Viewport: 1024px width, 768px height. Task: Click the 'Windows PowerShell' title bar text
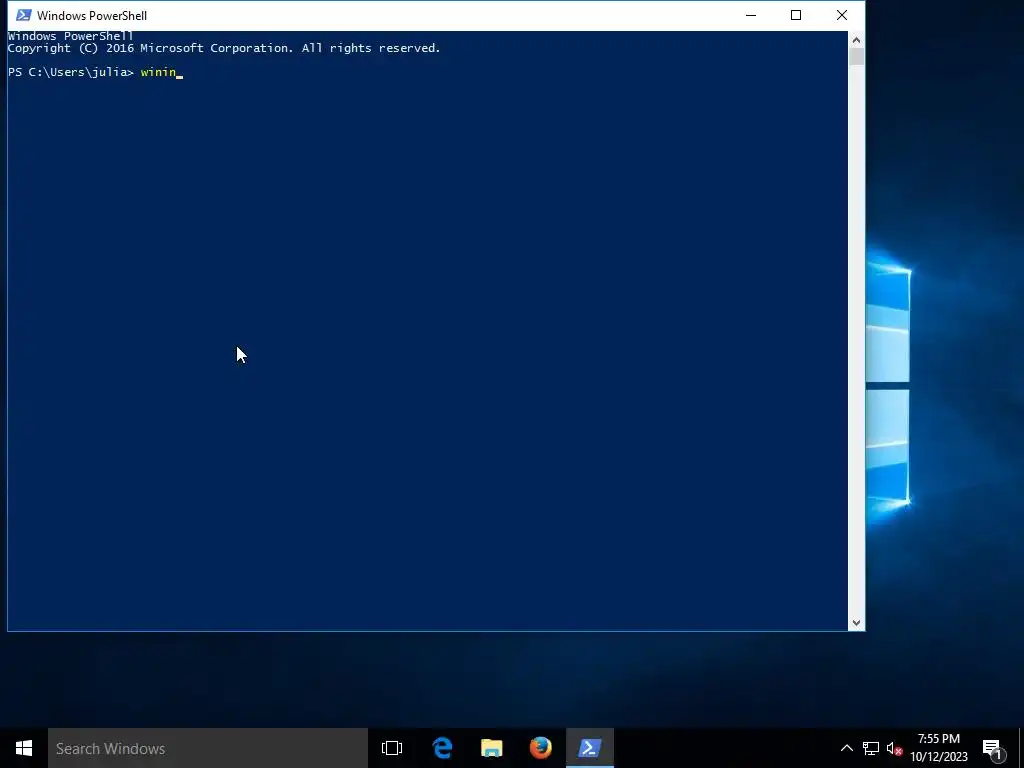[x=92, y=16]
